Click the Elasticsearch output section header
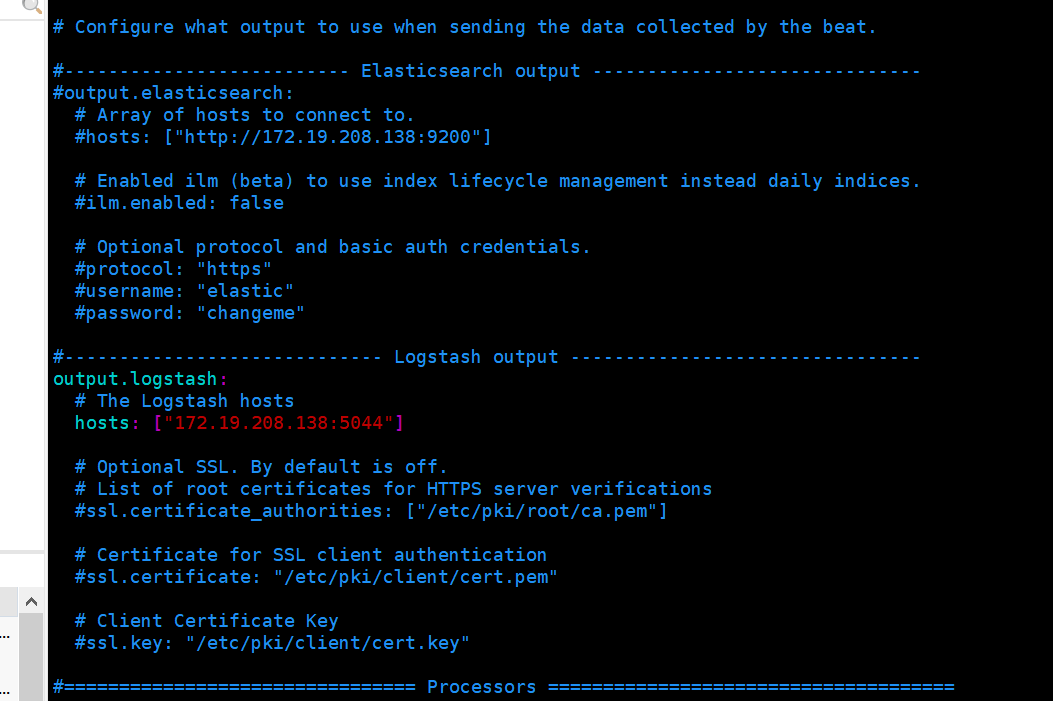 tap(470, 71)
